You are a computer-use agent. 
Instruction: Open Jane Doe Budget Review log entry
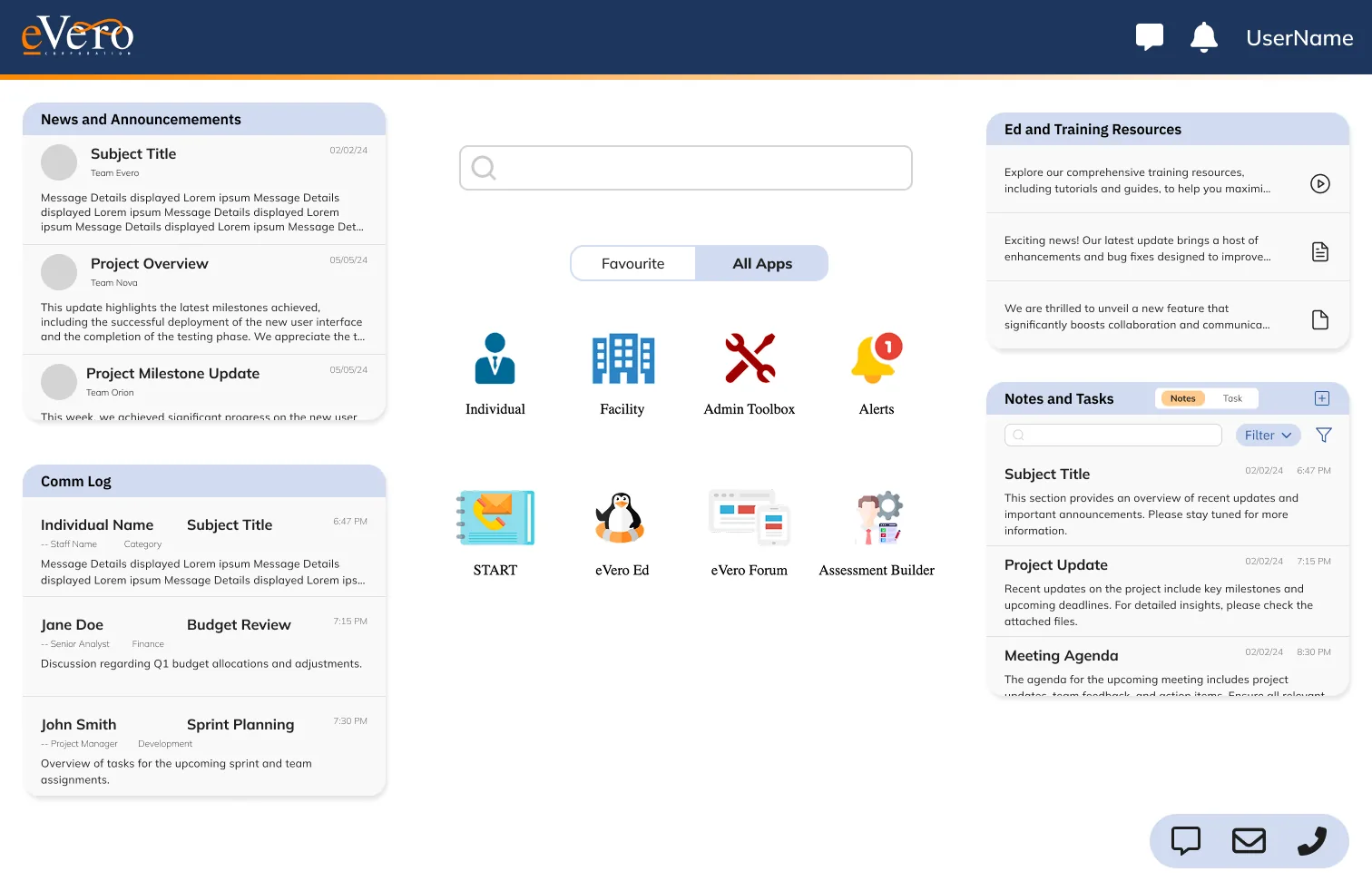(x=204, y=646)
